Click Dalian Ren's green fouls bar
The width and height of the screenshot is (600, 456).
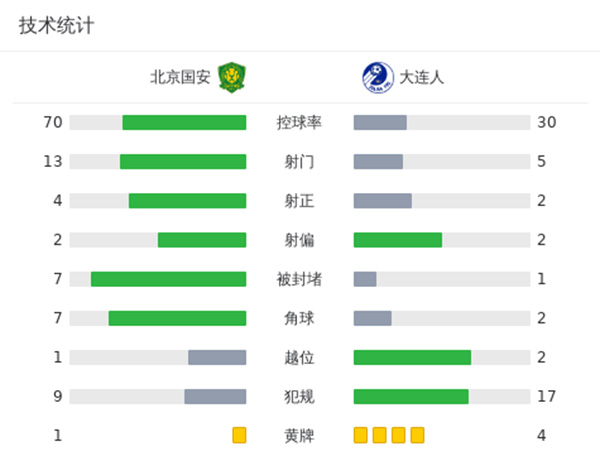411,396
